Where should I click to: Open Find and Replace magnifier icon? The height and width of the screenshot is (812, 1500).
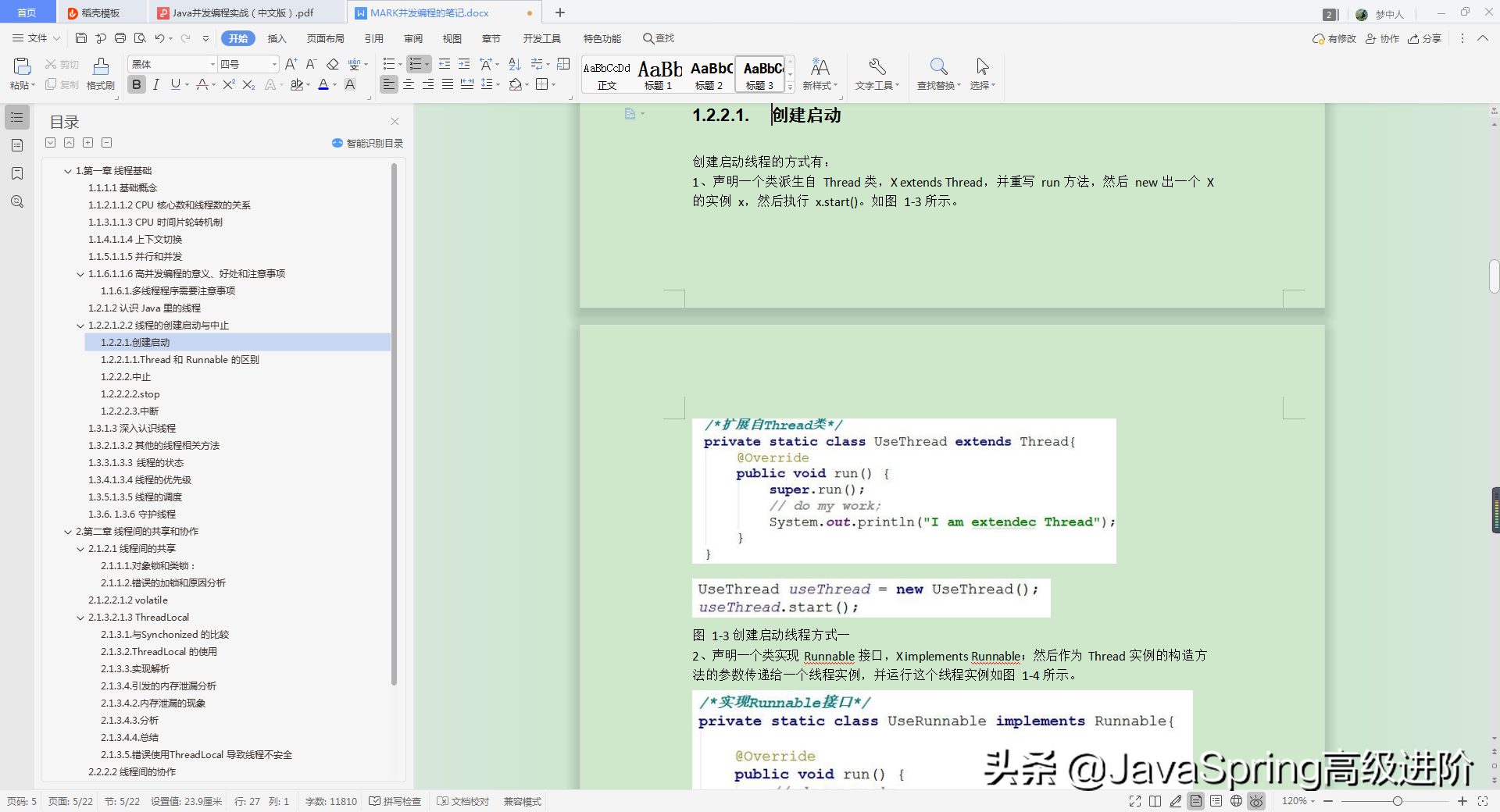tap(938, 66)
